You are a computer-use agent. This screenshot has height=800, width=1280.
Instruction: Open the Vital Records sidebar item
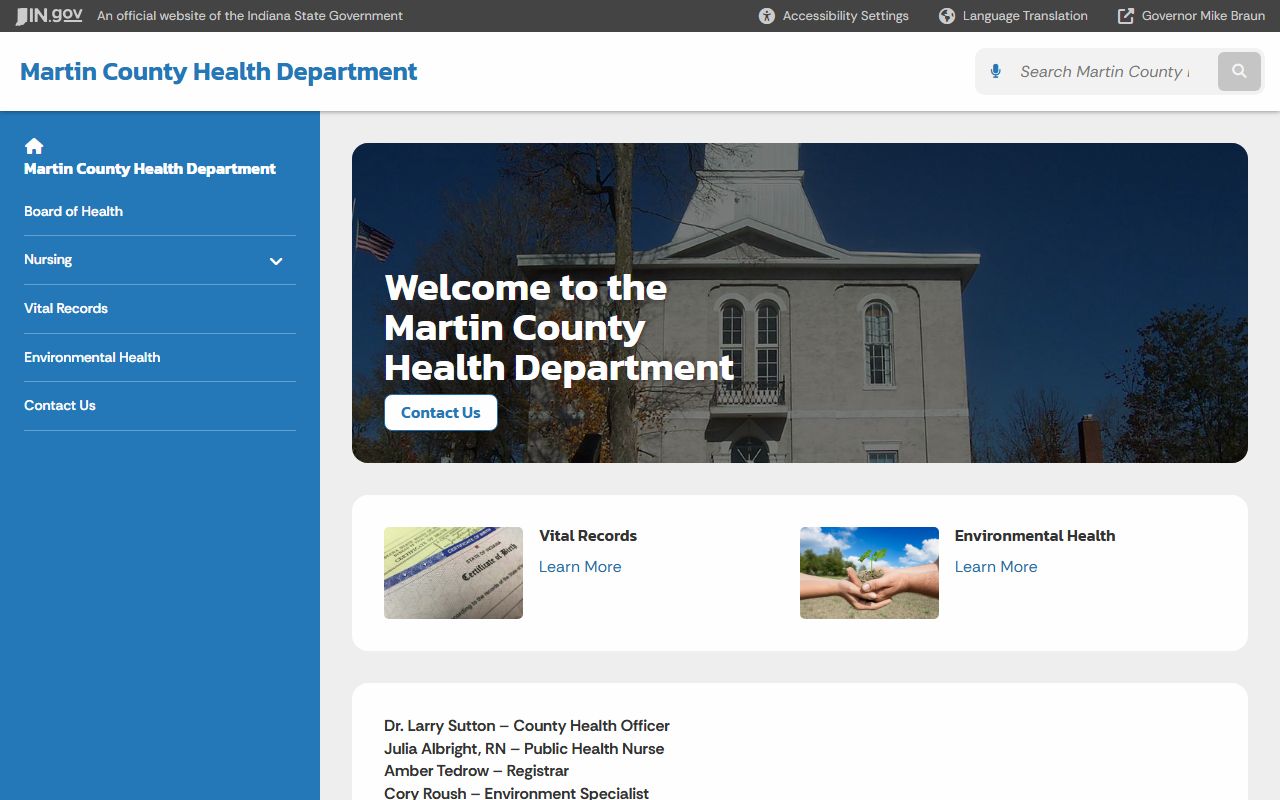[66, 308]
